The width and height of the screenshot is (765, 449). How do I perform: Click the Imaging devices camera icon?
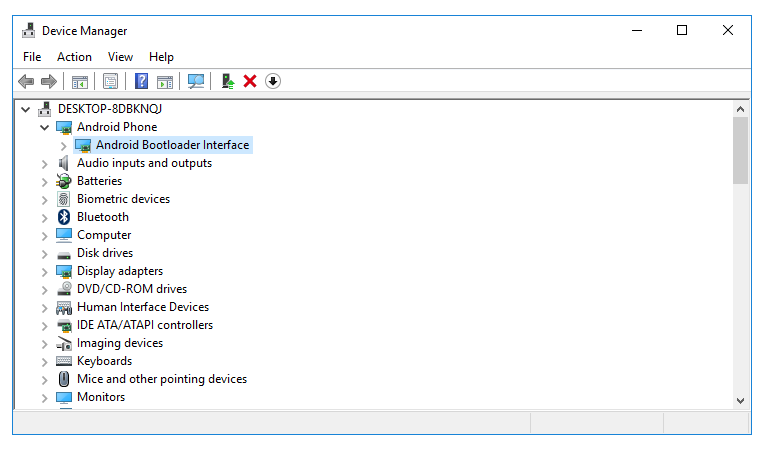click(x=64, y=344)
